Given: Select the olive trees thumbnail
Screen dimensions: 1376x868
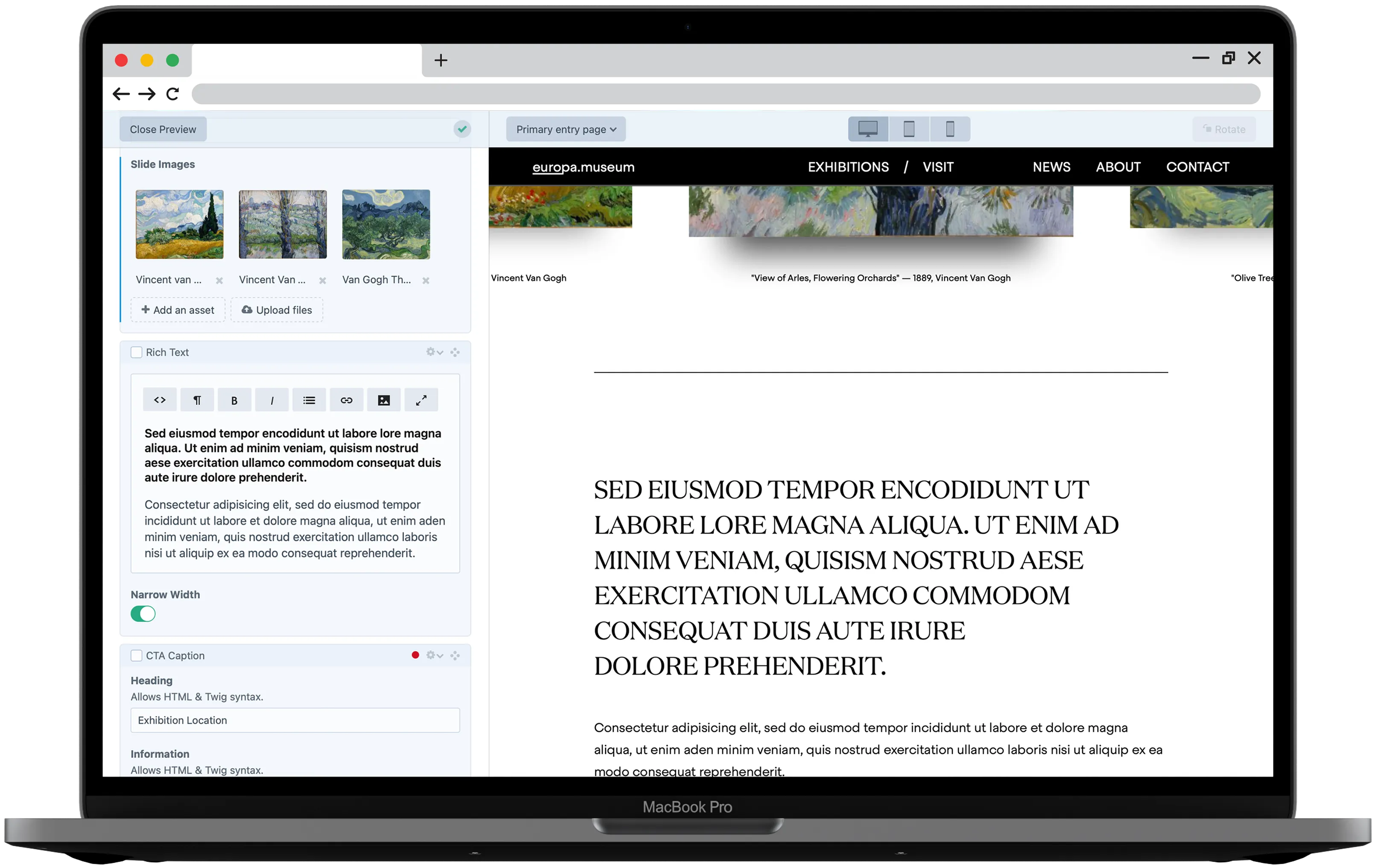Looking at the screenshot, I should click(x=386, y=225).
